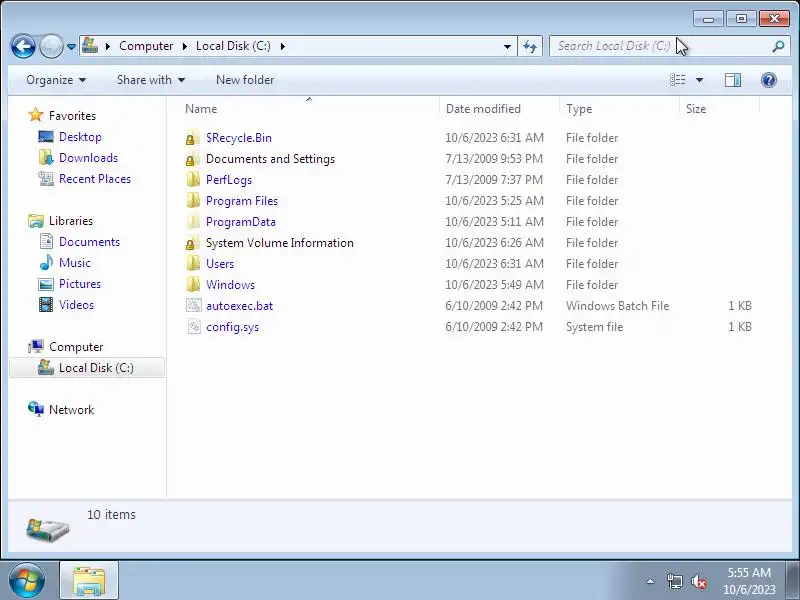This screenshot has width=800, height=600.
Task: Sort by Type column header
Action: point(619,109)
